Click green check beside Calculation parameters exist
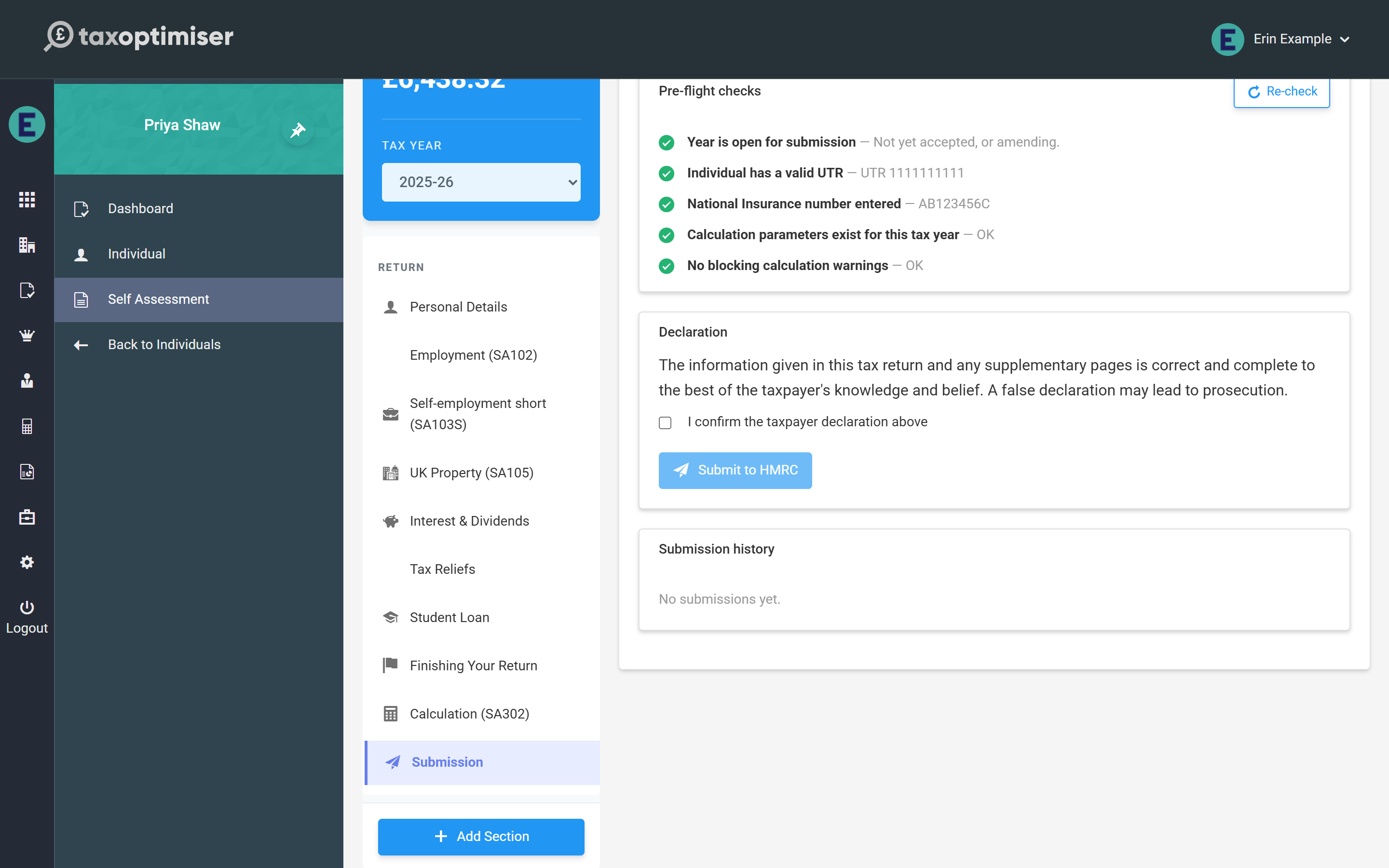This screenshot has height=868, width=1389. pos(667,235)
